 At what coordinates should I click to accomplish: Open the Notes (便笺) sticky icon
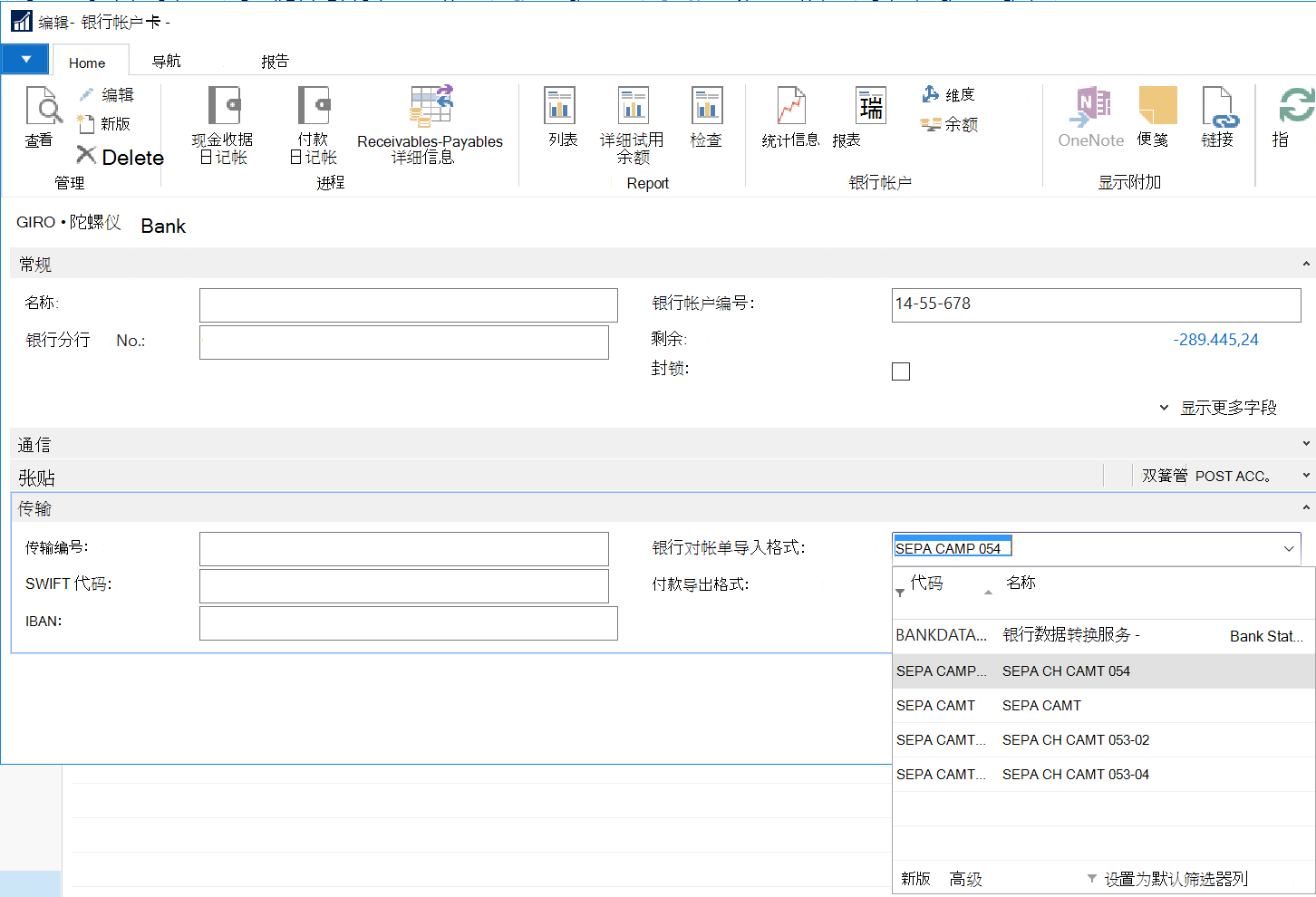[1157, 105]
